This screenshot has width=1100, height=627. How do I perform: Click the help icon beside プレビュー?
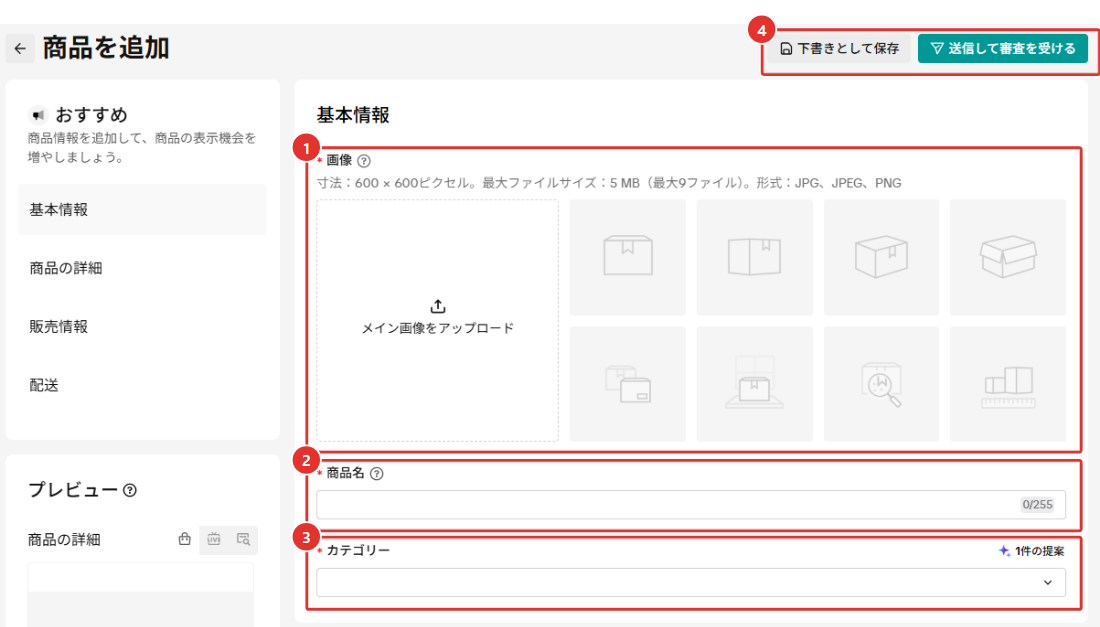pos(130,490)
